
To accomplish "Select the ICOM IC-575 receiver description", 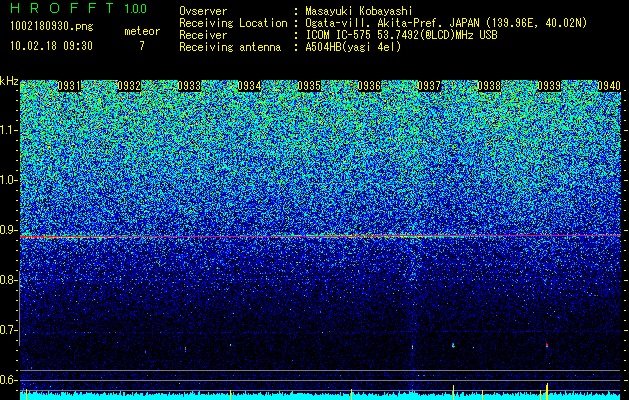I will coord(401,35).
